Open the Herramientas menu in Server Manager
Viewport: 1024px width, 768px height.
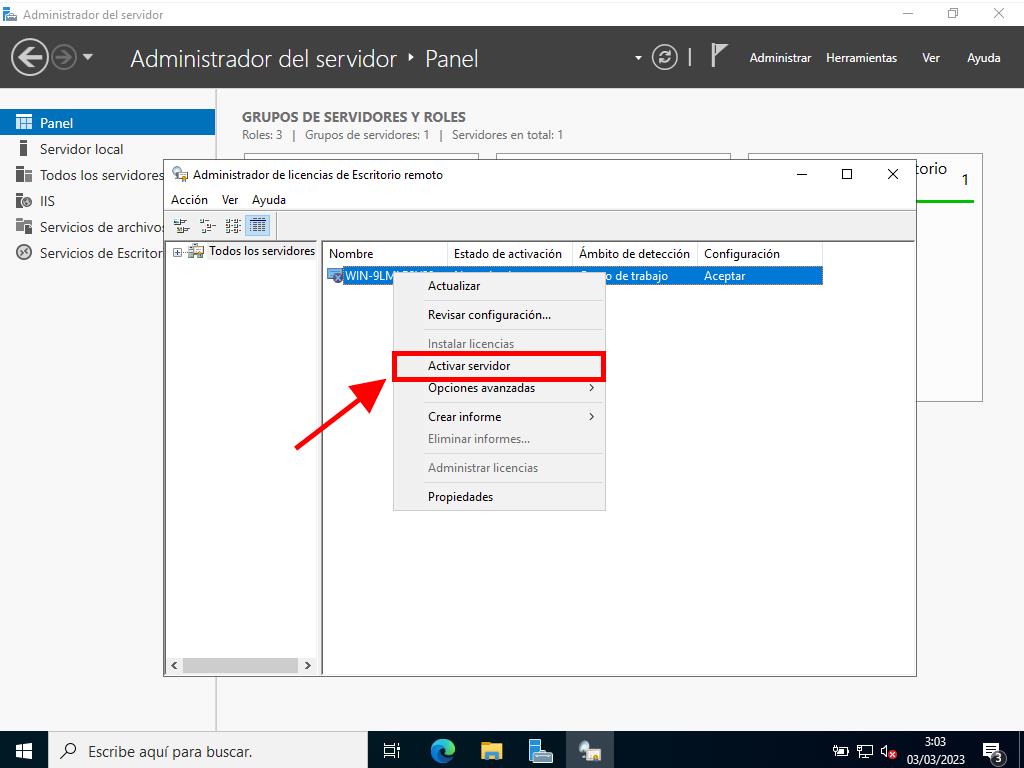click(x=861, y=58)
